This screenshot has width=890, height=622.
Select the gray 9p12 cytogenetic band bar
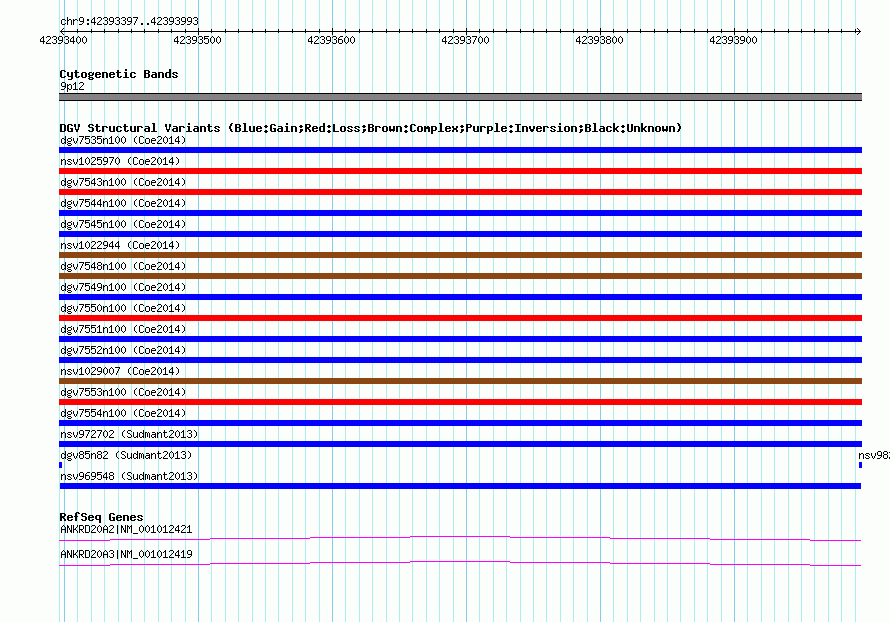[460, 97]
